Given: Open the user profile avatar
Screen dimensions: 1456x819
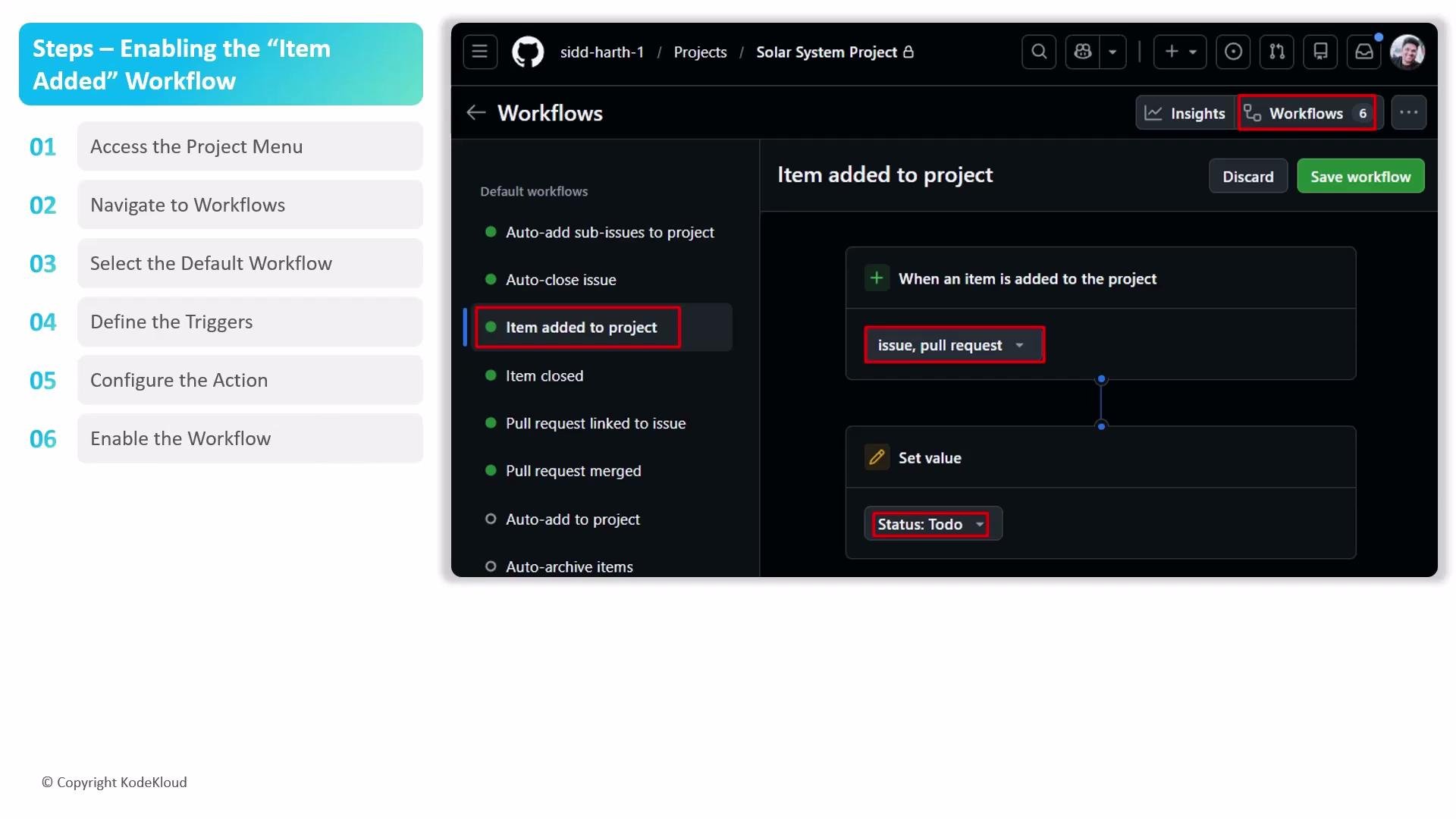Looking at the screenshot, I should point(1408,52).
